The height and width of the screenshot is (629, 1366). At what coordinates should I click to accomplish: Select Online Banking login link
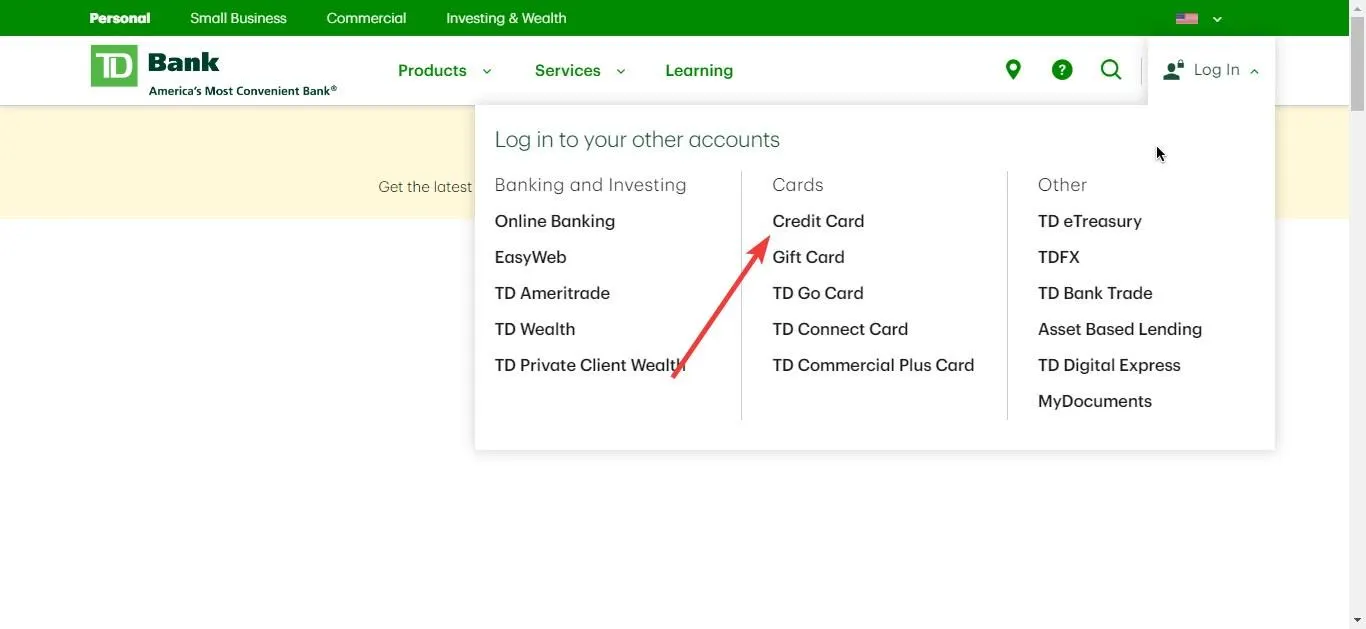tap(555, 221)
